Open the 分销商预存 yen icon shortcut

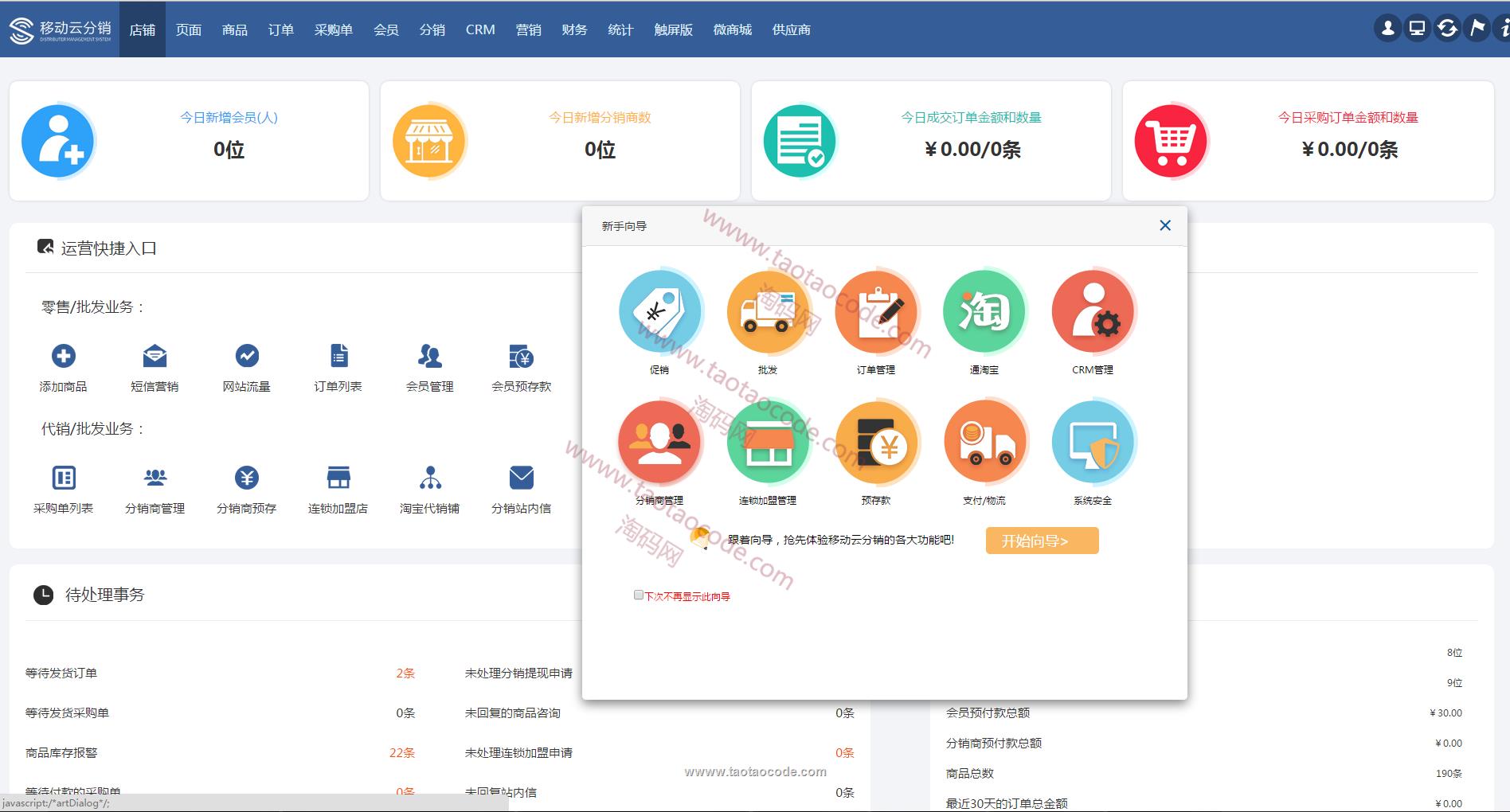coord(247,478)
